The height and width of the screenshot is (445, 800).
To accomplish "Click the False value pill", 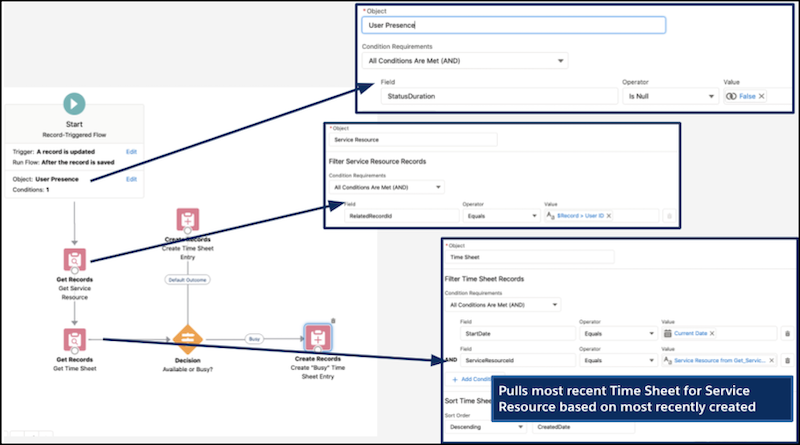I will pos(747,96).
